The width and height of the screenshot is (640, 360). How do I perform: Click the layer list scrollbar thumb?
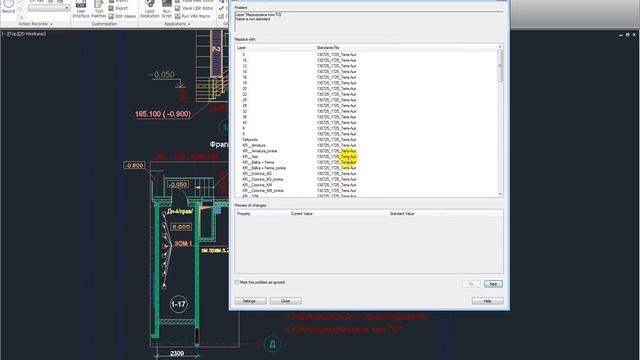pyautogui.click(x=500, y=66)
